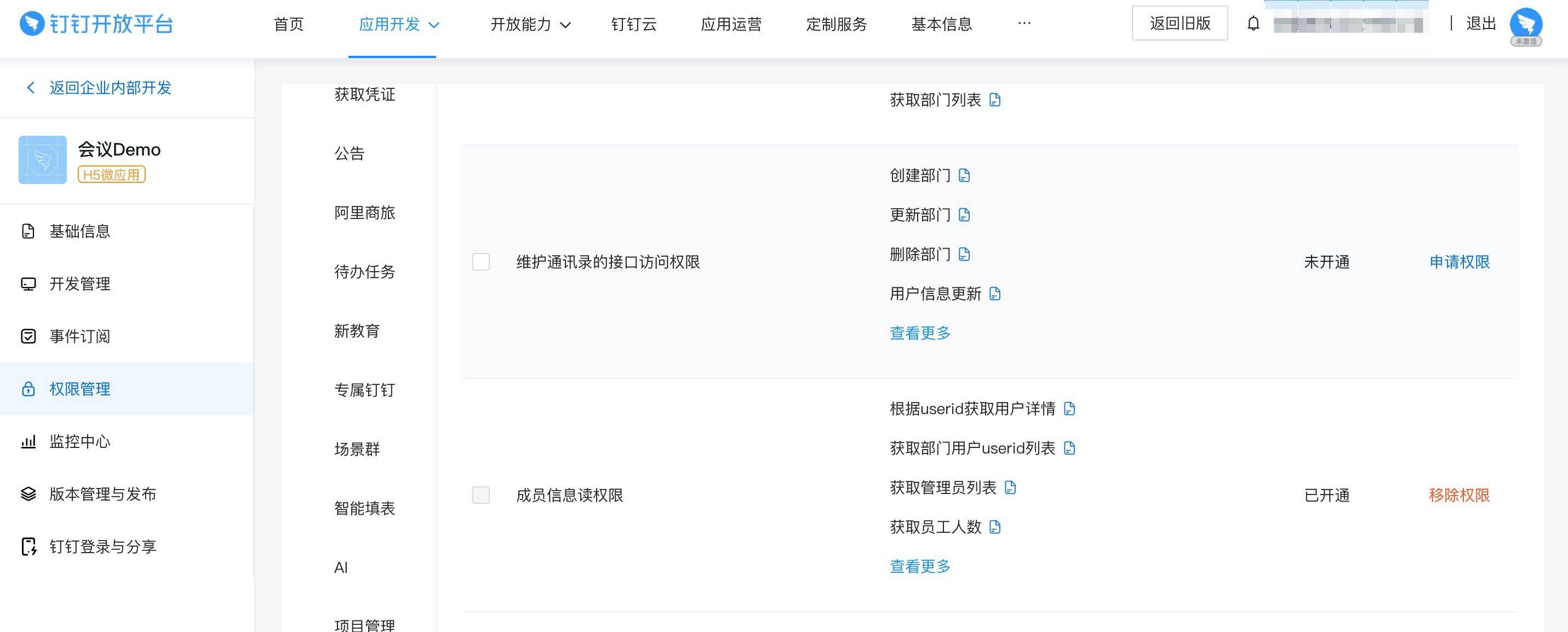1568x632 pixels.
Task: Open doc icon next to 创建部门
Action: coord(964,175)
